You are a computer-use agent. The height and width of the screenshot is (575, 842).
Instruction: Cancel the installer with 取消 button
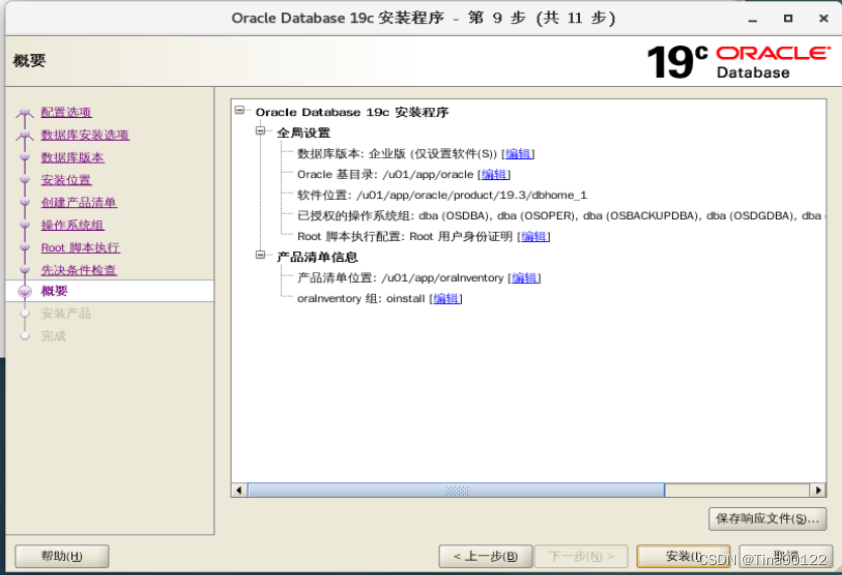pyautogui.click(x=786, y=556)
